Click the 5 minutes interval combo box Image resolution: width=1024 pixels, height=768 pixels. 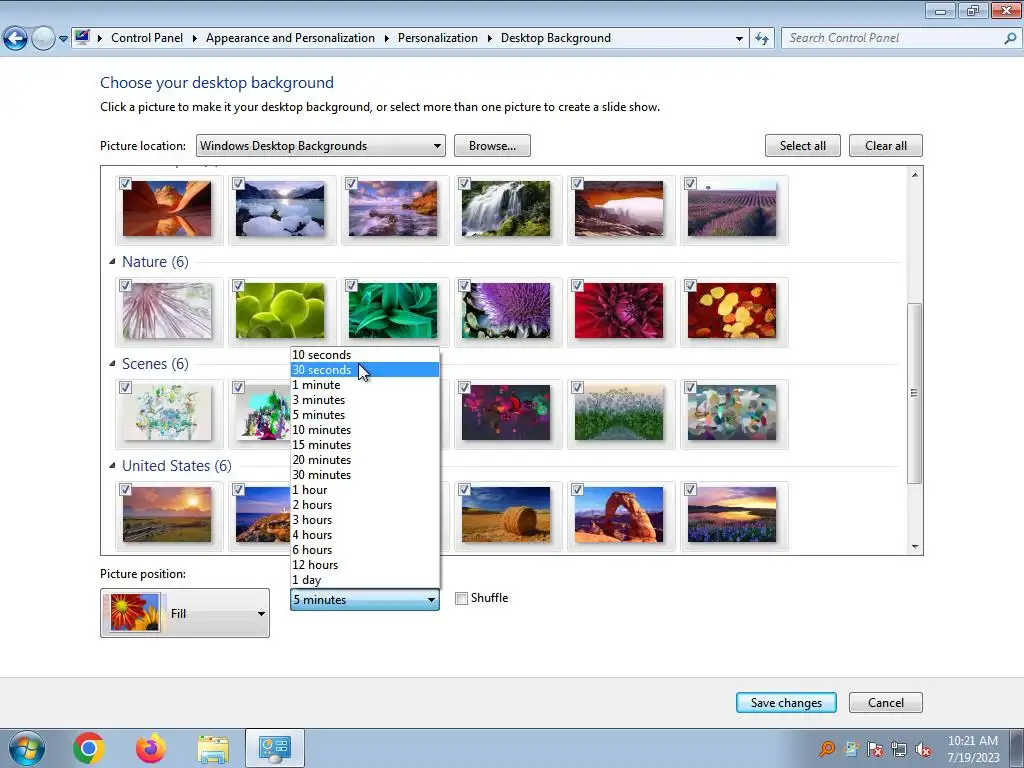click(x=364, y=600)
